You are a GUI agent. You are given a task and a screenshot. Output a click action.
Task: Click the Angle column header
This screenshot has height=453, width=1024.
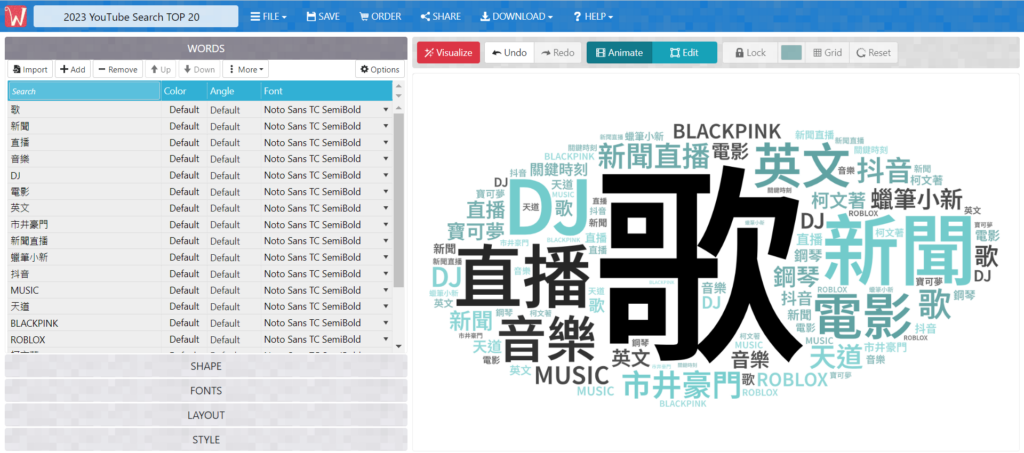point(234,91)
